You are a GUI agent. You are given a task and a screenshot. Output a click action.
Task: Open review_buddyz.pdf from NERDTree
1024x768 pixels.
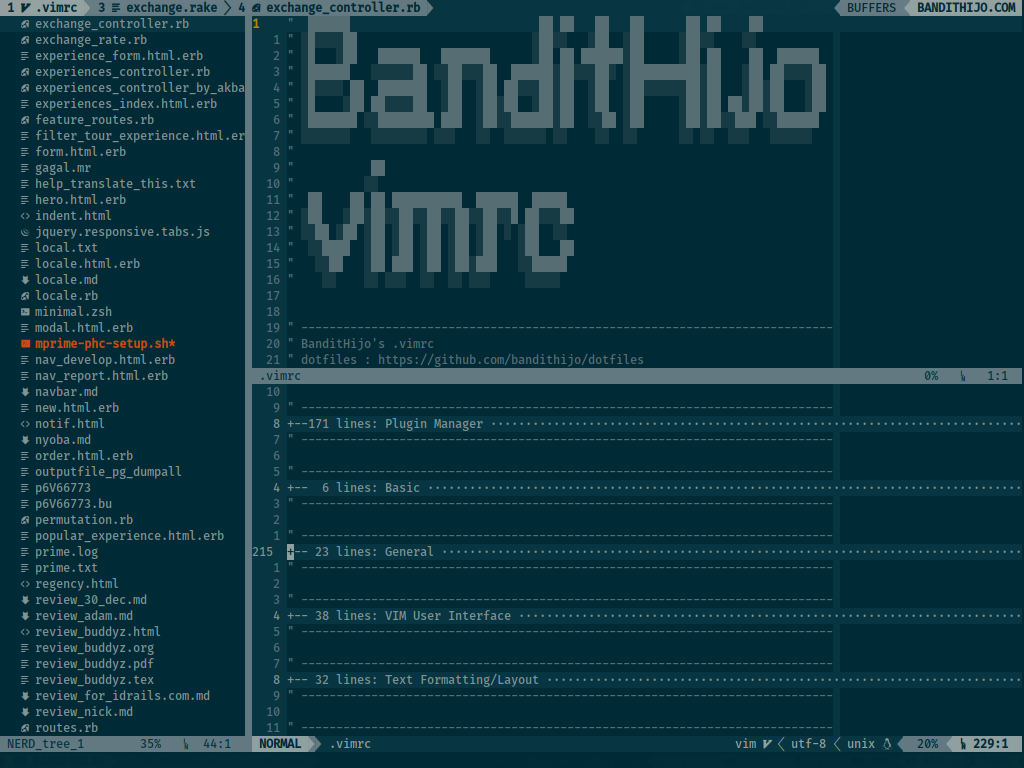coord(94,664)
